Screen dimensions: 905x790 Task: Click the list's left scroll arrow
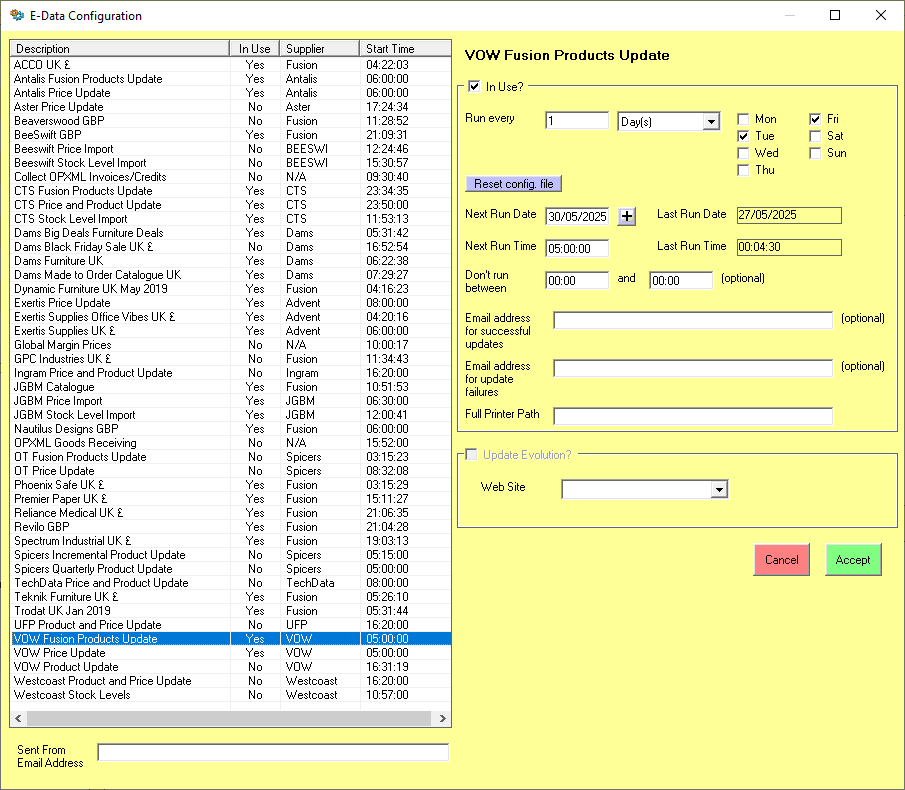pyautogui.click(x=18, y=718)
